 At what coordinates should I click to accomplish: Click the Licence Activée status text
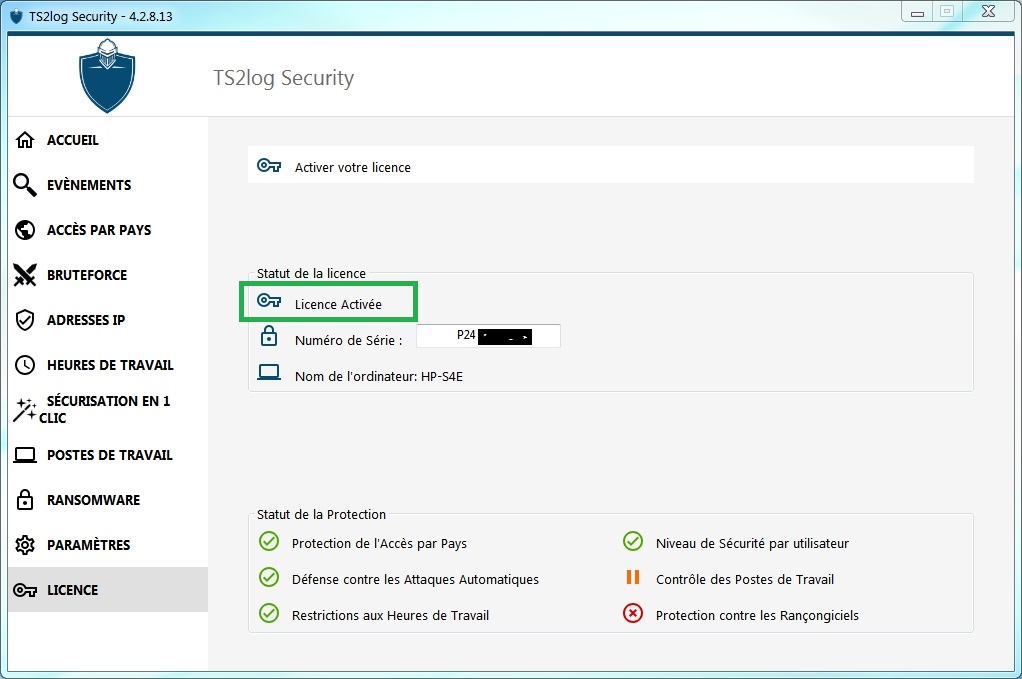[x=338, y=304]
